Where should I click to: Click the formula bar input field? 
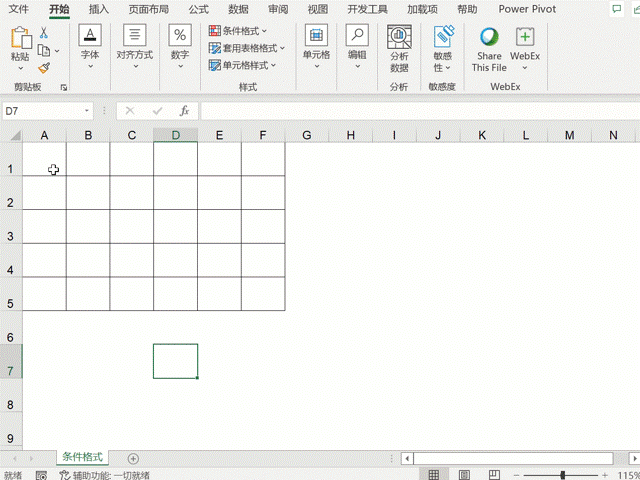(x=420, y=111)
